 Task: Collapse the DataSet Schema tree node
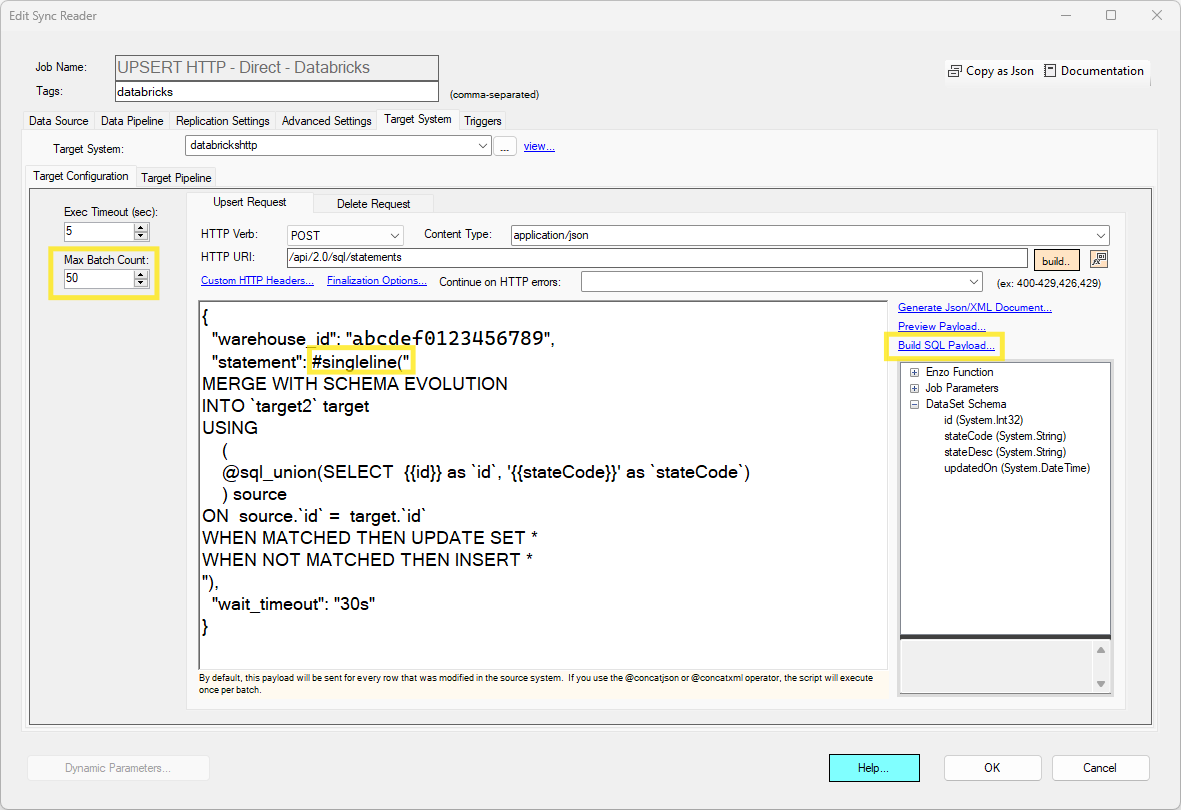tap(914, 404)
